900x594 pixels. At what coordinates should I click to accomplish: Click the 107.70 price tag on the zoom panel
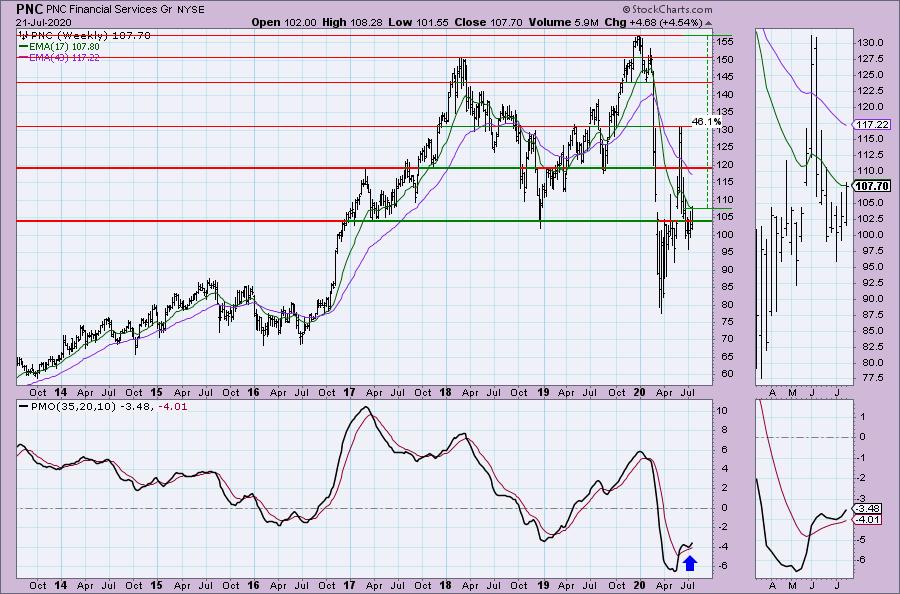872,186
